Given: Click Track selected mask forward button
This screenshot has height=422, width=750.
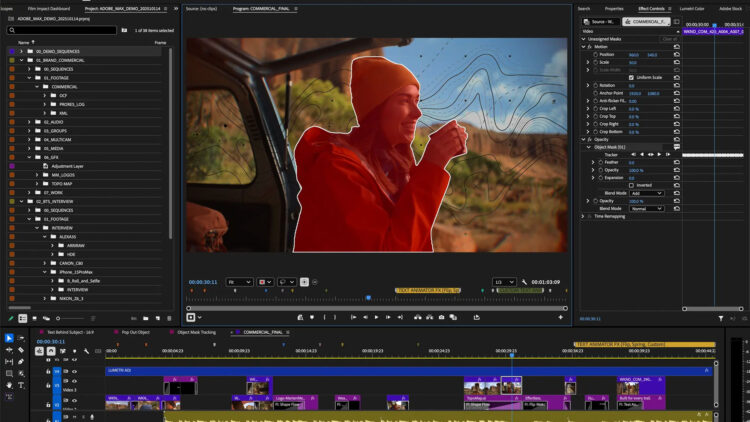Looking at the screenshot, I should (x=659, y=155).
